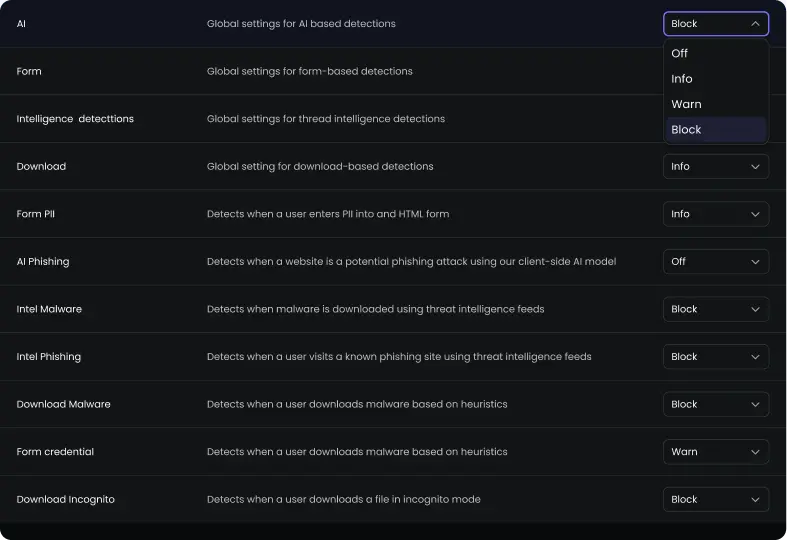This screenshot has height=540, width=787.
Task: Select Block option in the dropdown list
Action: pyautogui.click(x=686, y=130)
